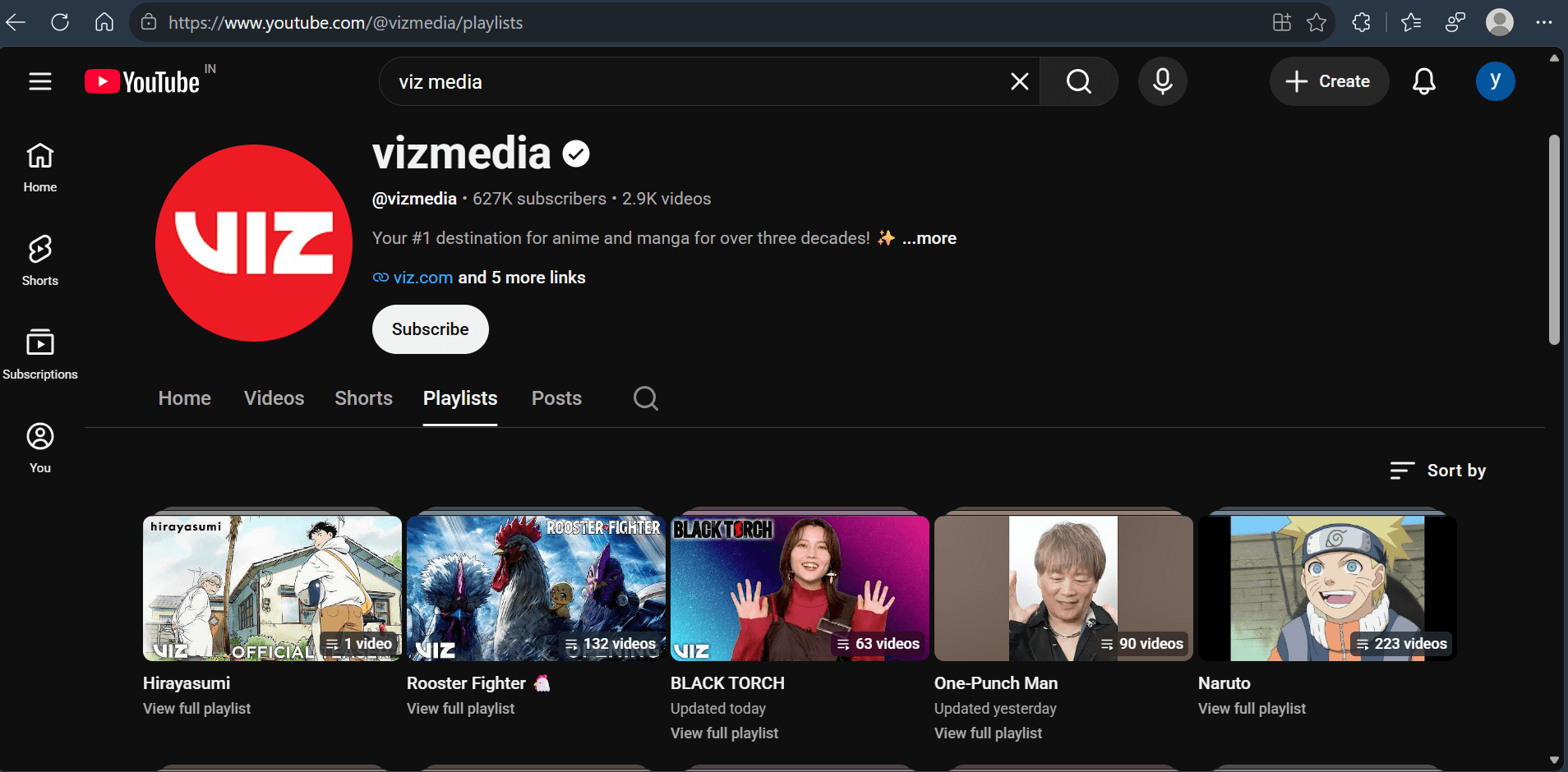This screenshot has width=1568, height=772.
Task: Go back with the browser back arrow
Action: [x=16, y=22]
